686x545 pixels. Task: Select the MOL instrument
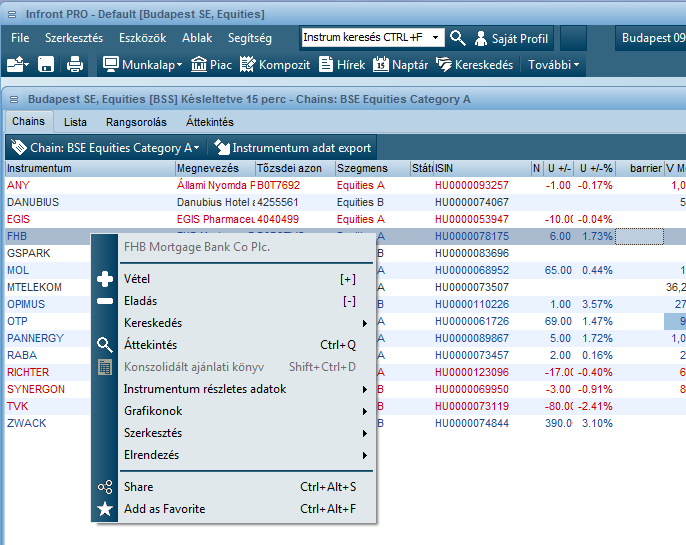[x=18, y=270]
